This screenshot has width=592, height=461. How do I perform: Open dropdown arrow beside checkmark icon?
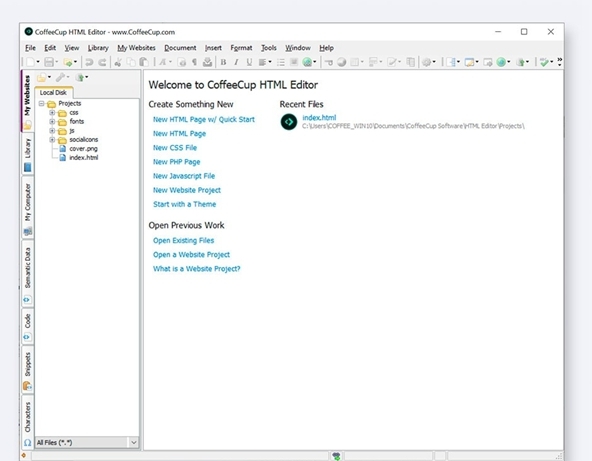[x=552, y=62]
